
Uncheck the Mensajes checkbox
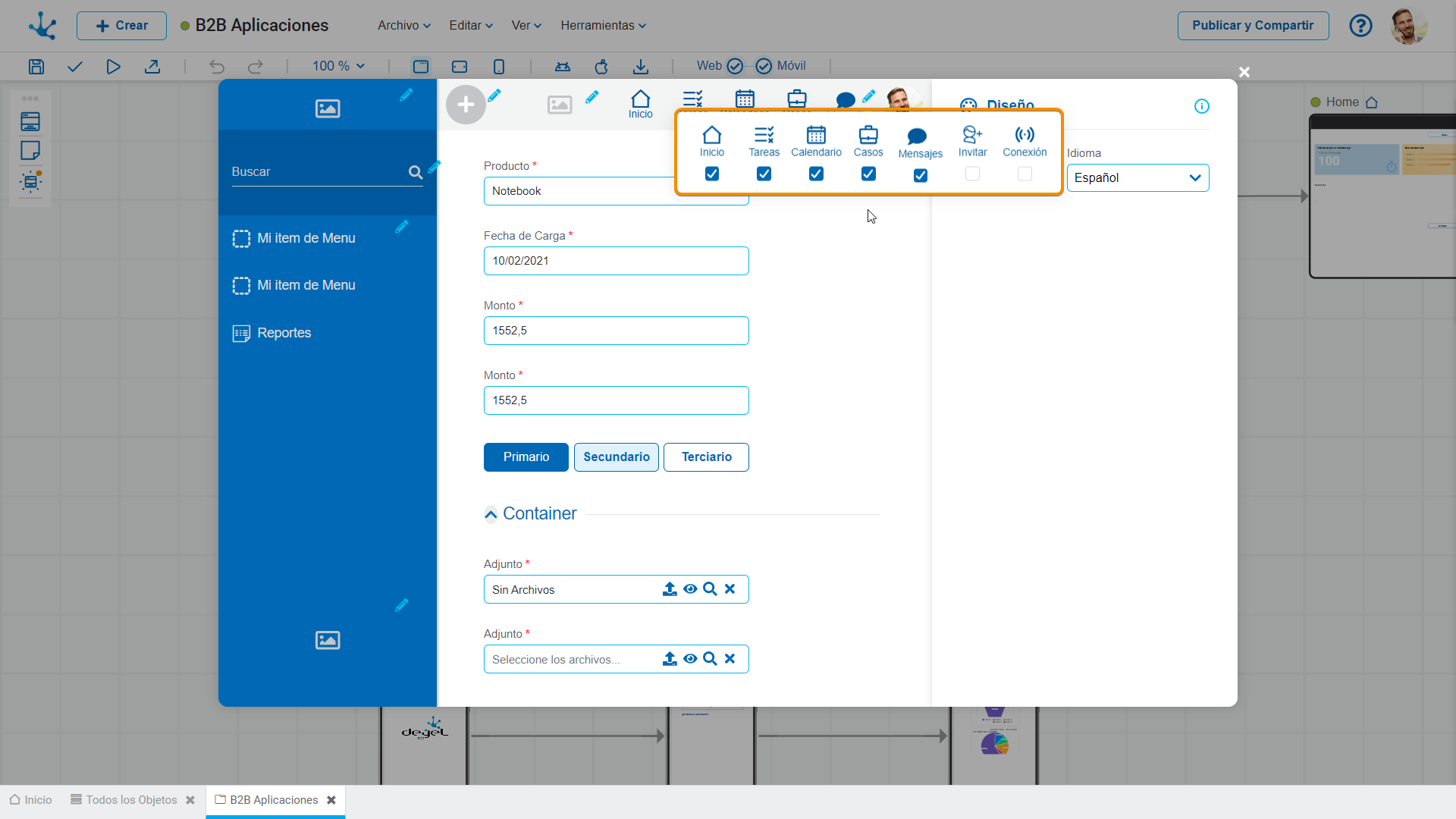(920, 175)
